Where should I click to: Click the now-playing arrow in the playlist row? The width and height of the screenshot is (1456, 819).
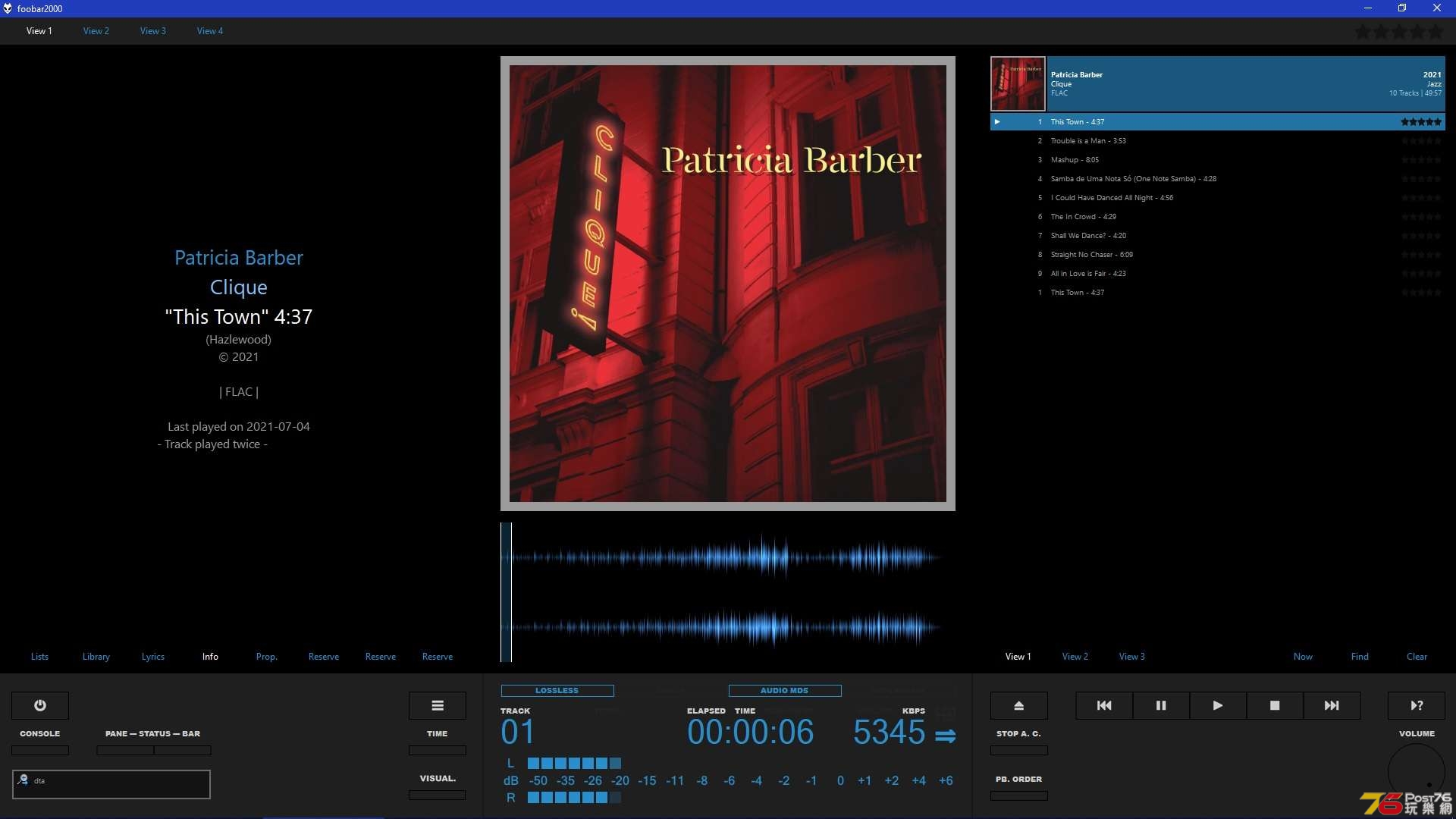pyautogui.click(x=997, y=121)
